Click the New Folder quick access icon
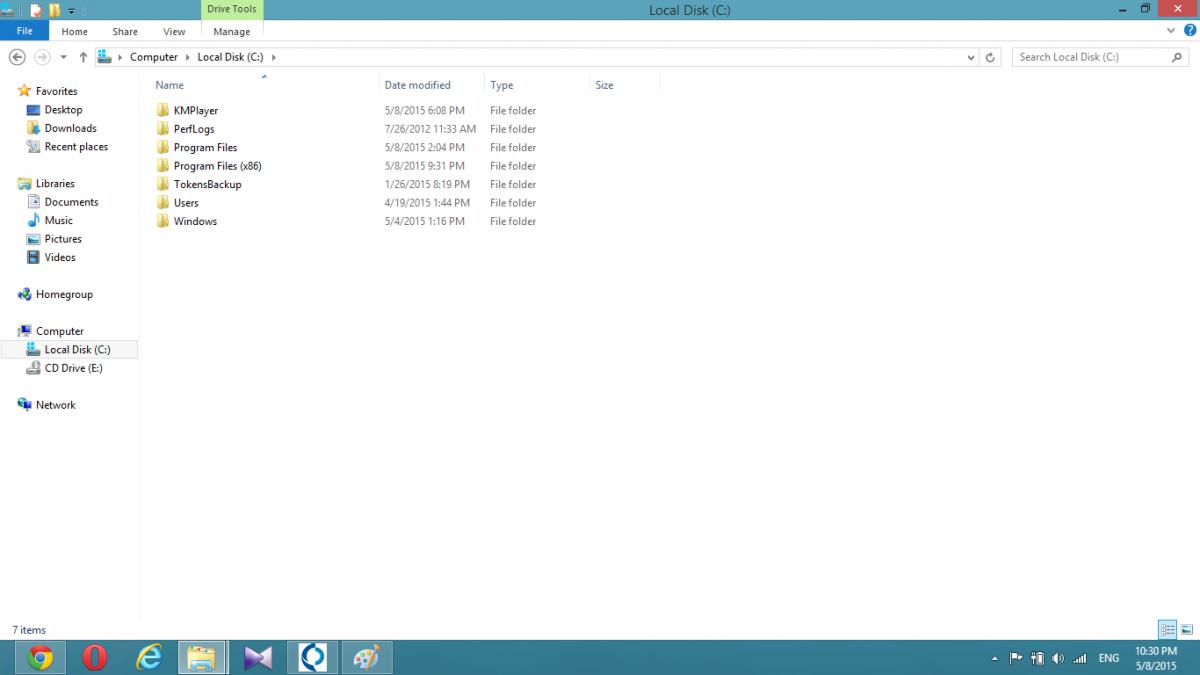Image resolution: width=1200 pixels, height=675 pixels. click(x=54, y=10)
